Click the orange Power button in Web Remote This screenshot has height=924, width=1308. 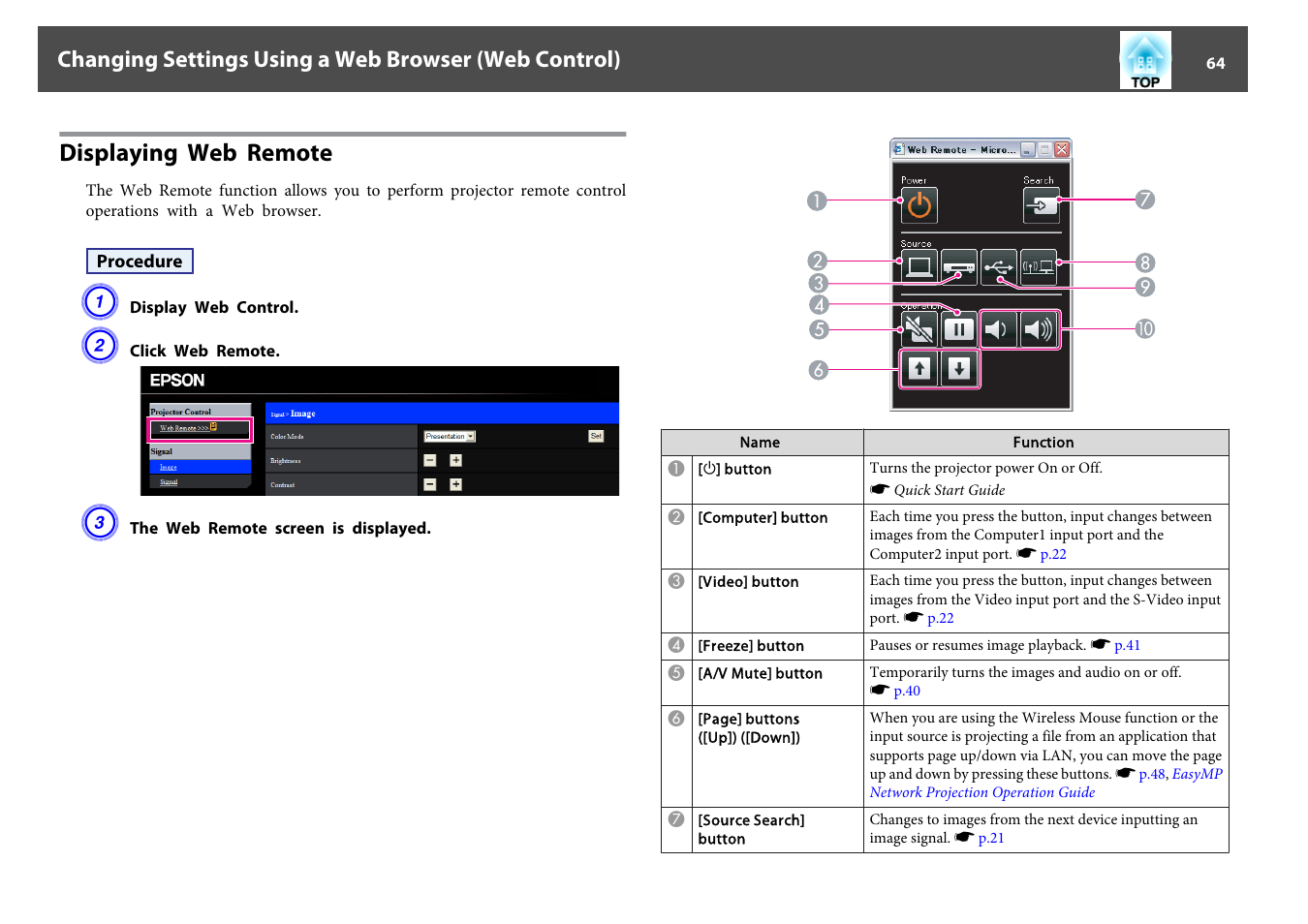pyautogui.click(x=919, y=205)
